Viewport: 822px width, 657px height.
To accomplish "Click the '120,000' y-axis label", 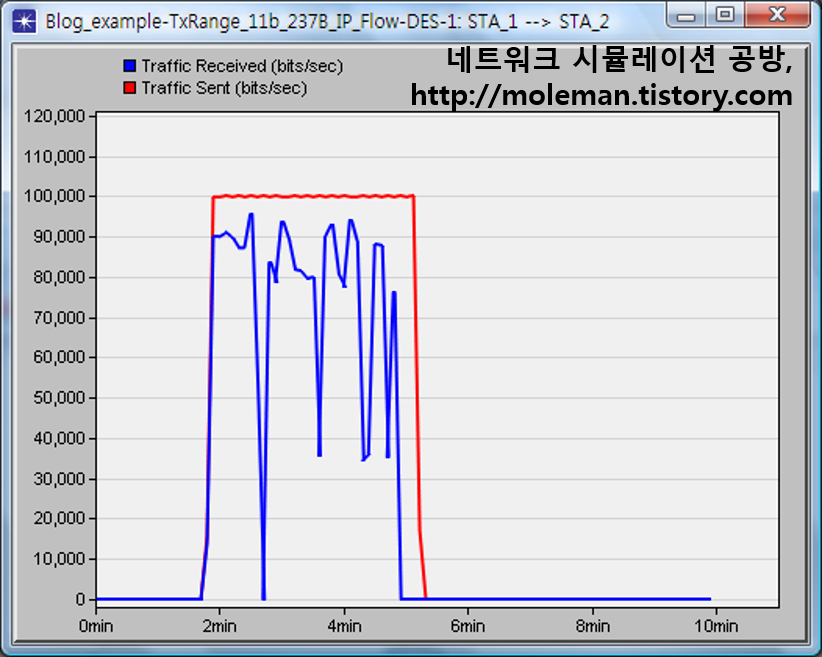I will [x=55, y=116].
